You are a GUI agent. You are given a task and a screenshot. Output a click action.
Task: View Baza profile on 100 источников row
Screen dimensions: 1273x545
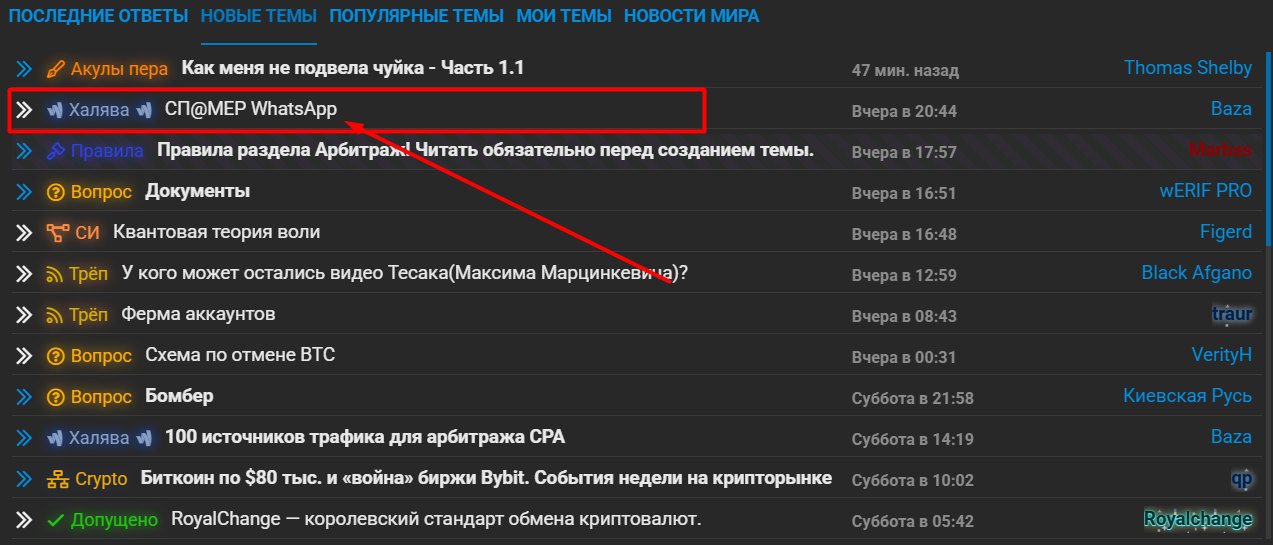[1231, 437]
